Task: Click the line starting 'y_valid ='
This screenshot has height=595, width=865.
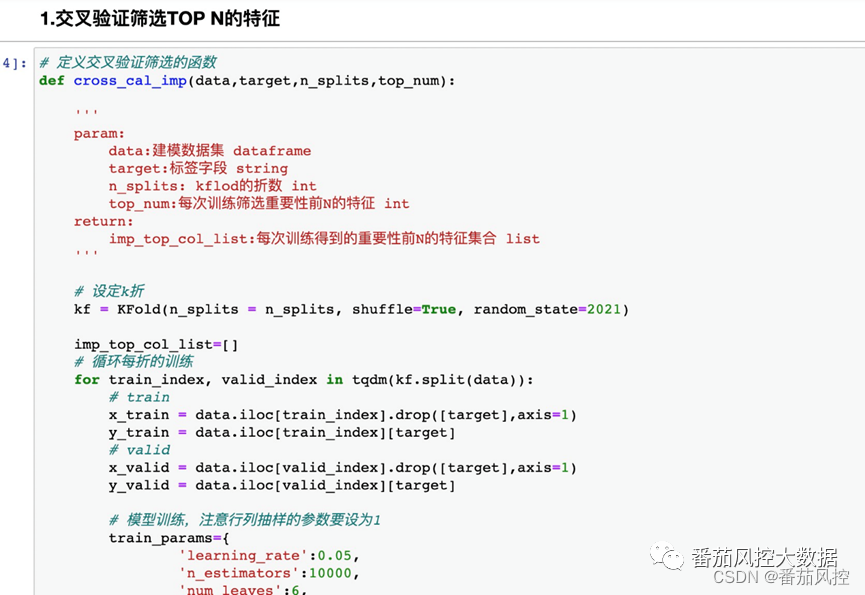Action: pos(282,485)
